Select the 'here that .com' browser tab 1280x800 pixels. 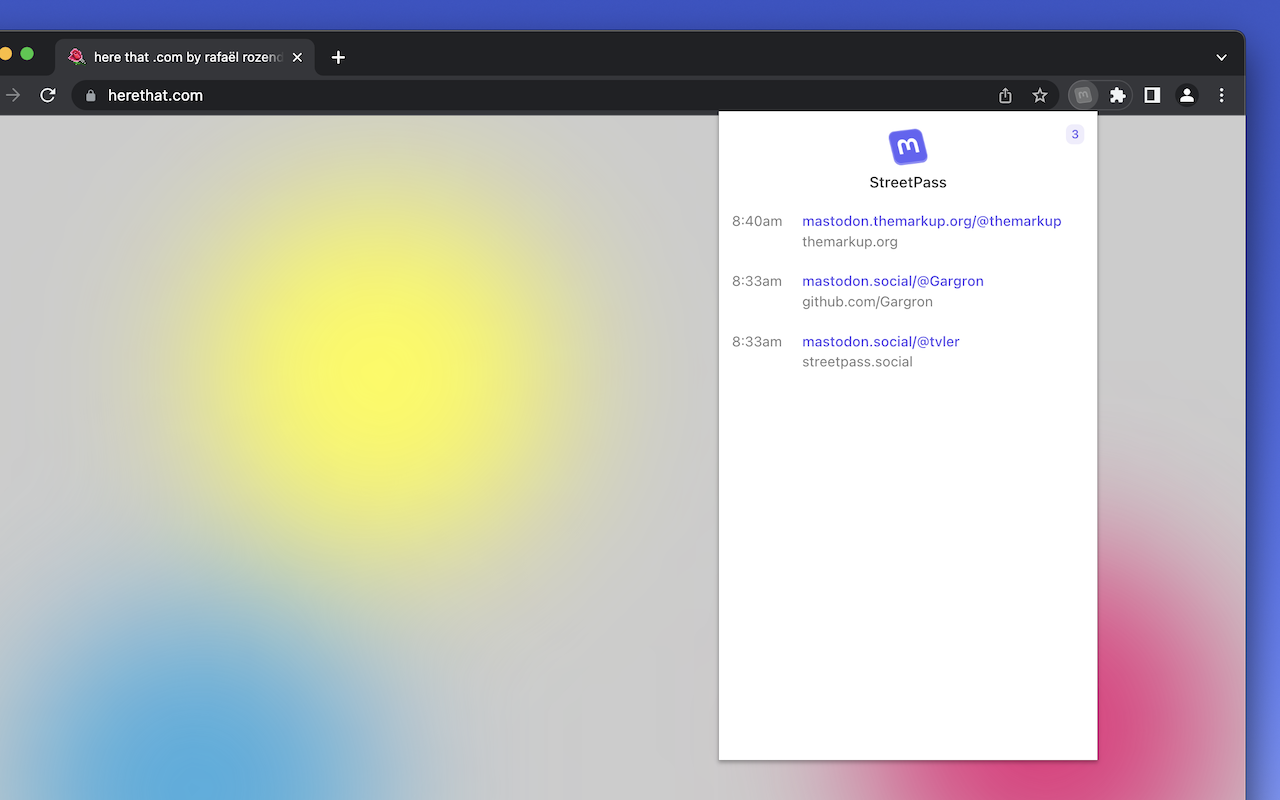pos(185,57)
